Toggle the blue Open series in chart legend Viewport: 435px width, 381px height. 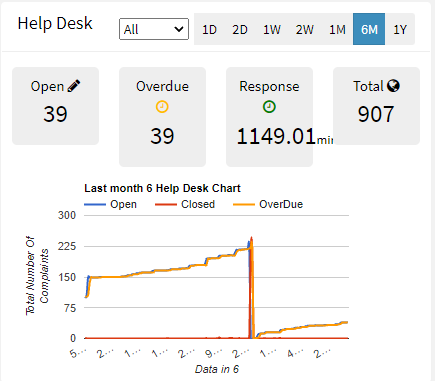point(110,204)
